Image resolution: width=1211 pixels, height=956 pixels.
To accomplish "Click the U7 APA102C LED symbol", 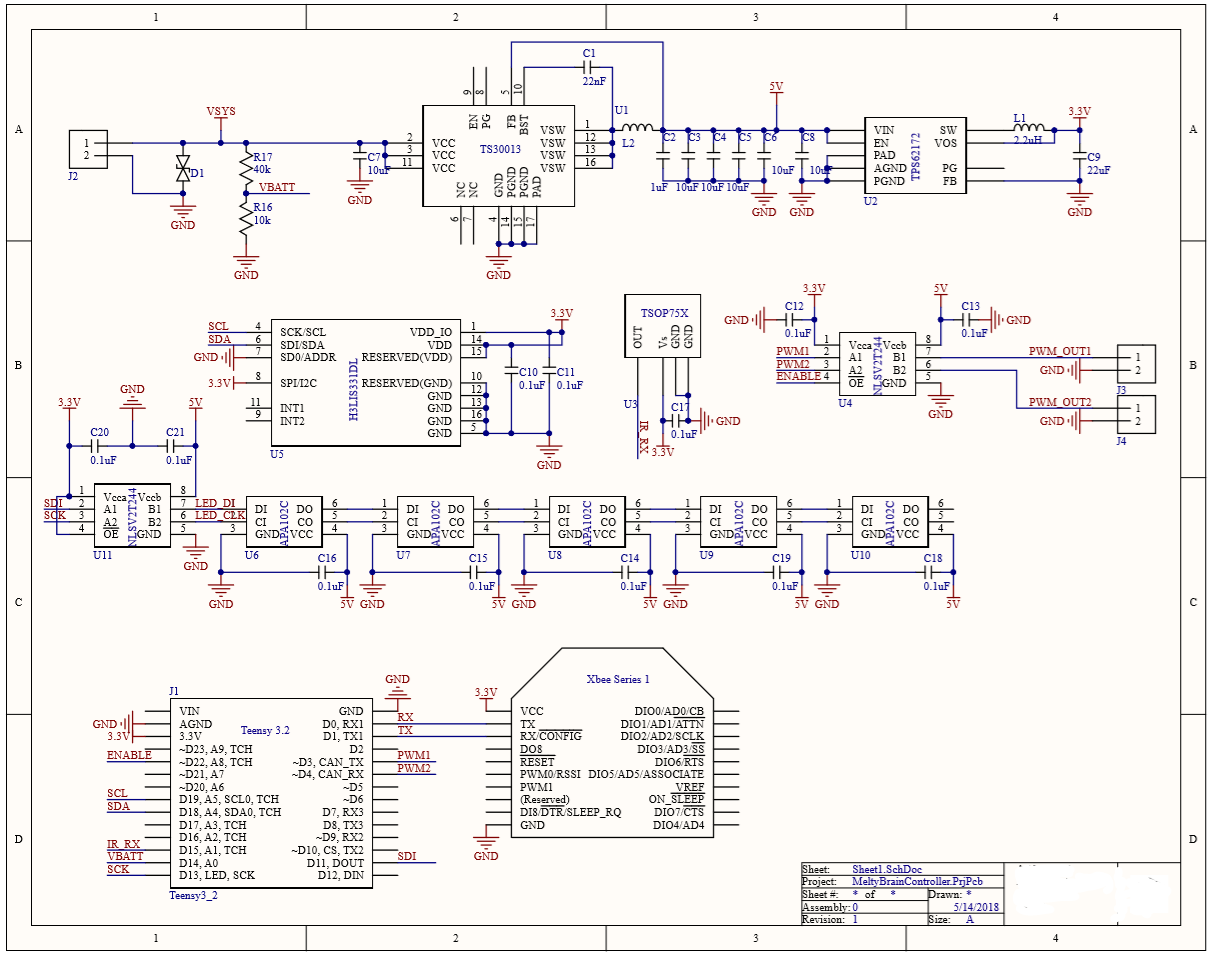I will pos(435,521).
